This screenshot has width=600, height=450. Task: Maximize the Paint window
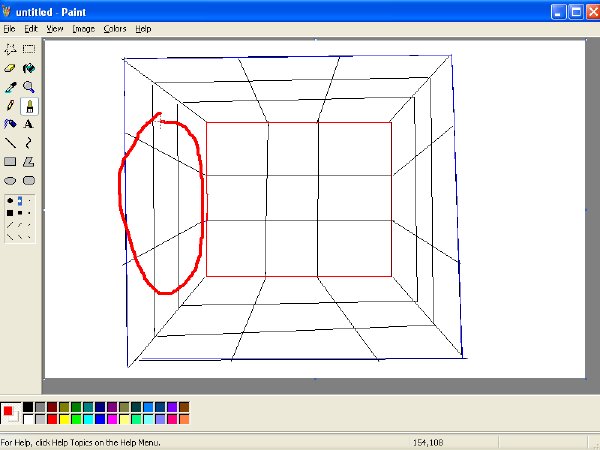click(x=576, y=12)
